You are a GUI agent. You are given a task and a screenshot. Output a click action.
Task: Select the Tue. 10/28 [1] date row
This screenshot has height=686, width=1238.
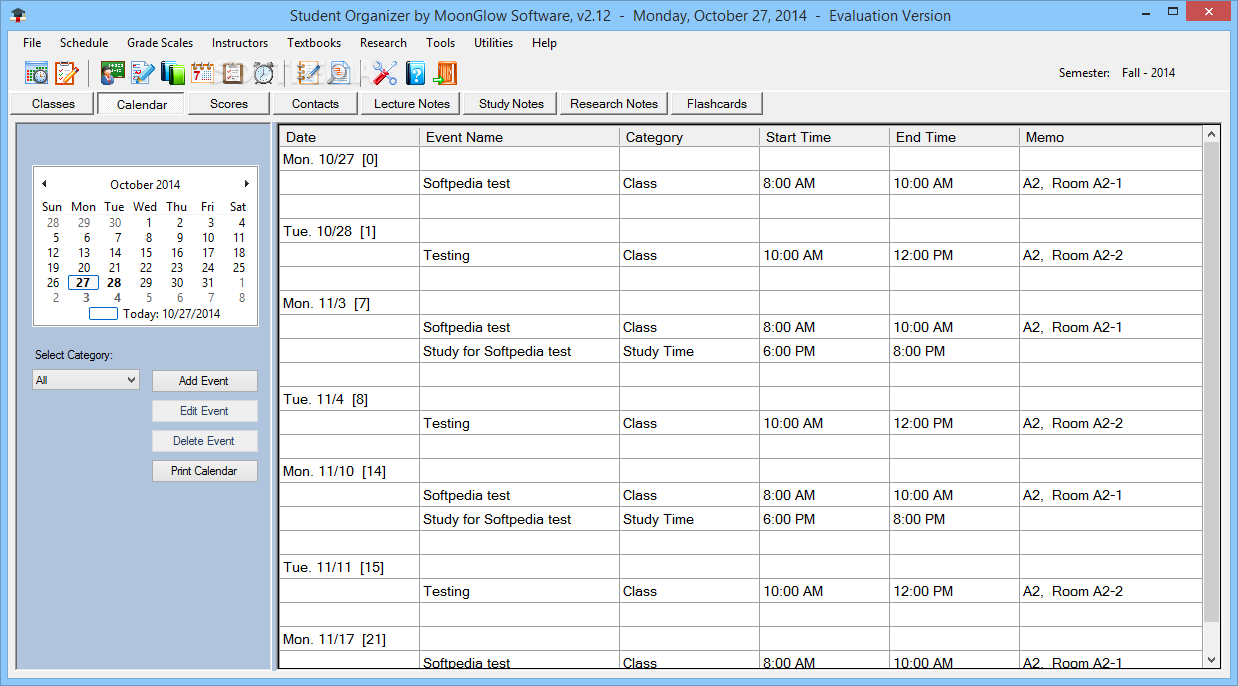740,231
